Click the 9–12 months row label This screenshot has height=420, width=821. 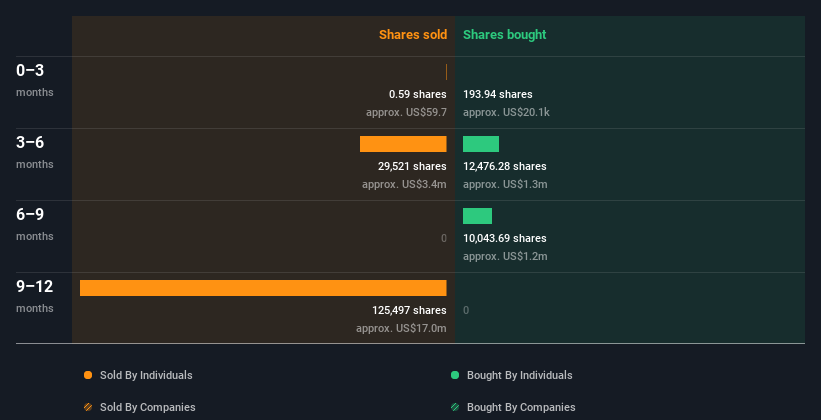(35, 296)
